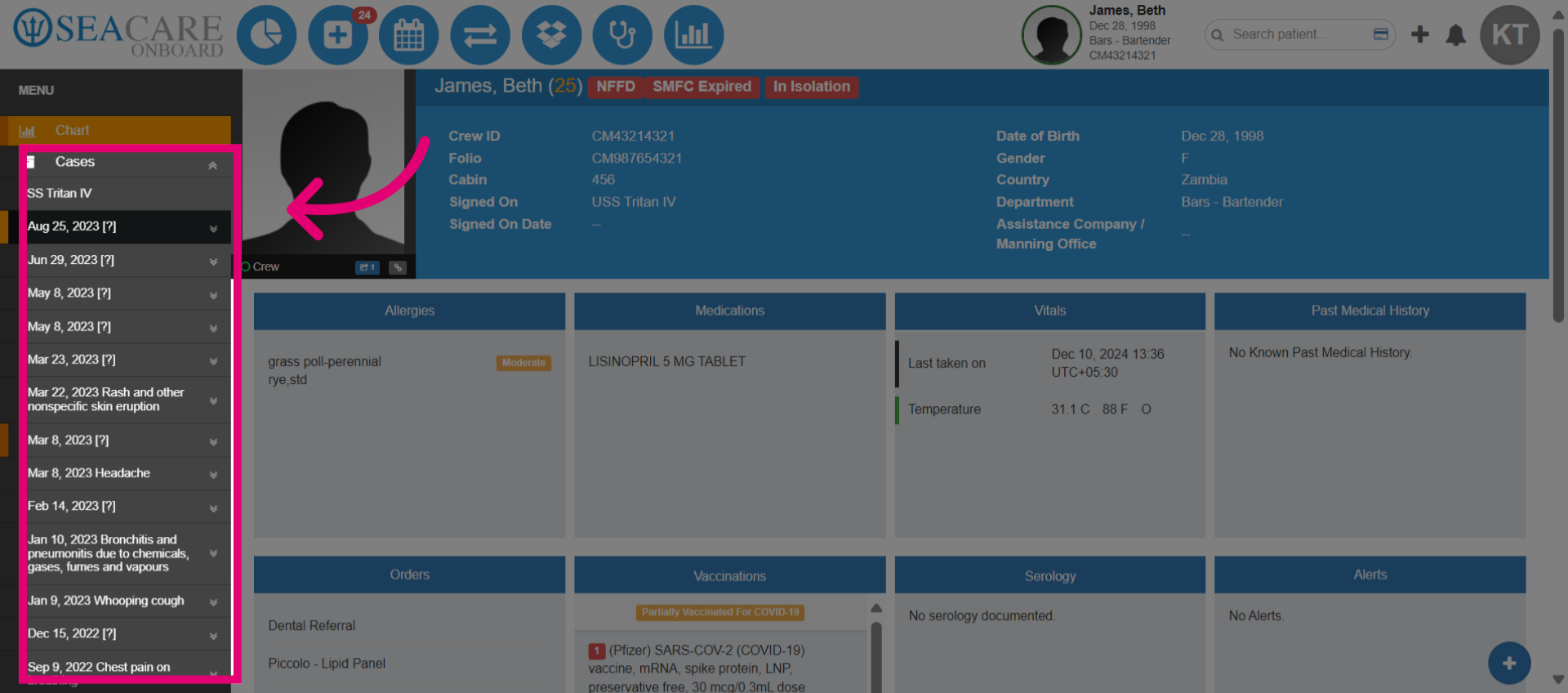
Task: Click the Moderate allergy severity tag
Action: [x=523, y=363]
